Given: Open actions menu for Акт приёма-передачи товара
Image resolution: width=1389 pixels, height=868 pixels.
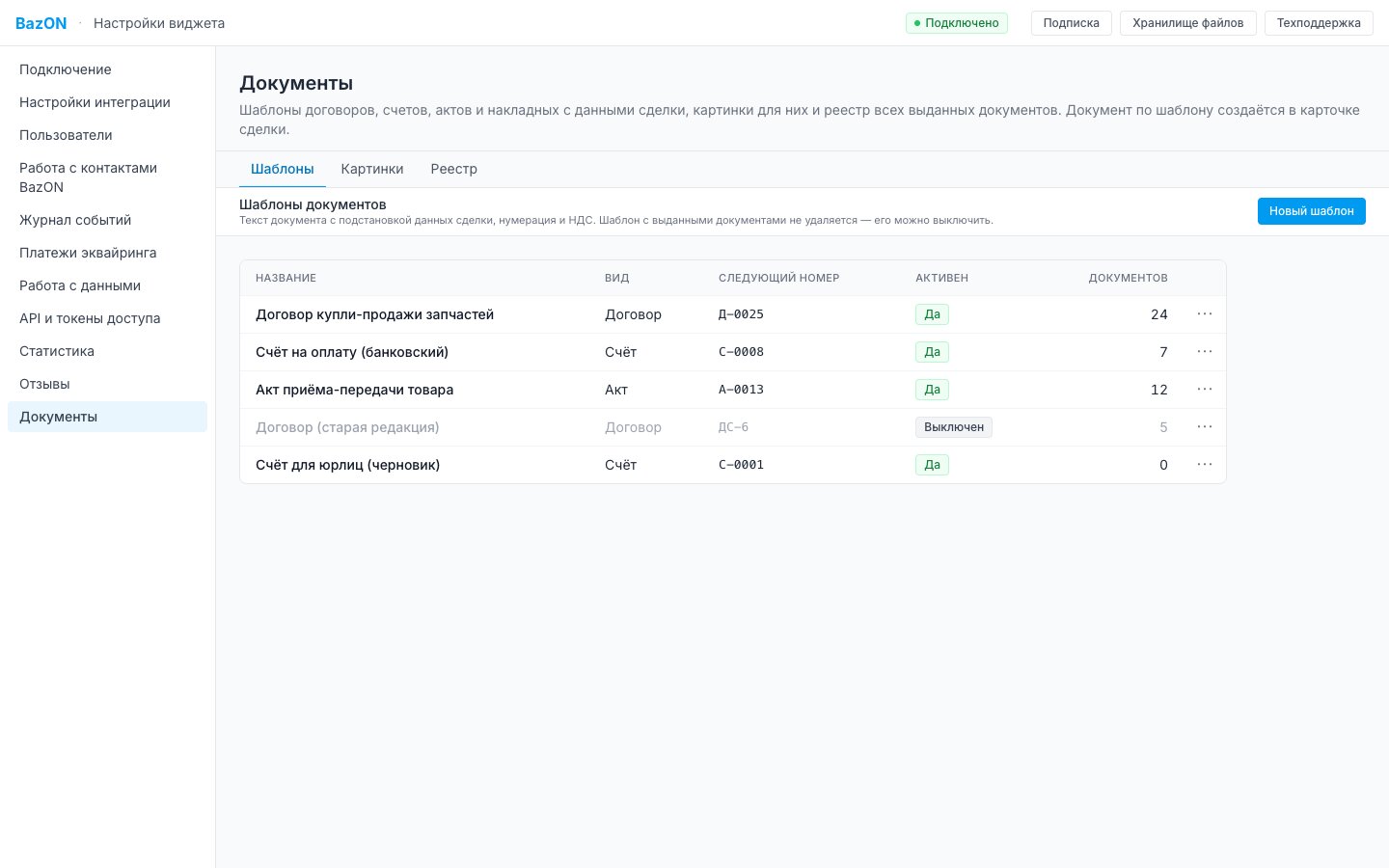Looking at the screenshot, I should (1205, 390).
